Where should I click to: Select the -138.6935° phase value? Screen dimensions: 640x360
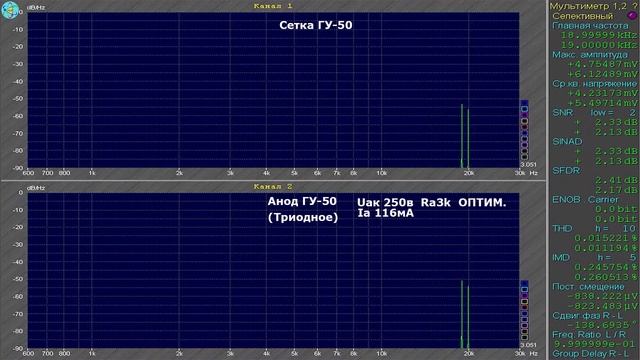602,325
